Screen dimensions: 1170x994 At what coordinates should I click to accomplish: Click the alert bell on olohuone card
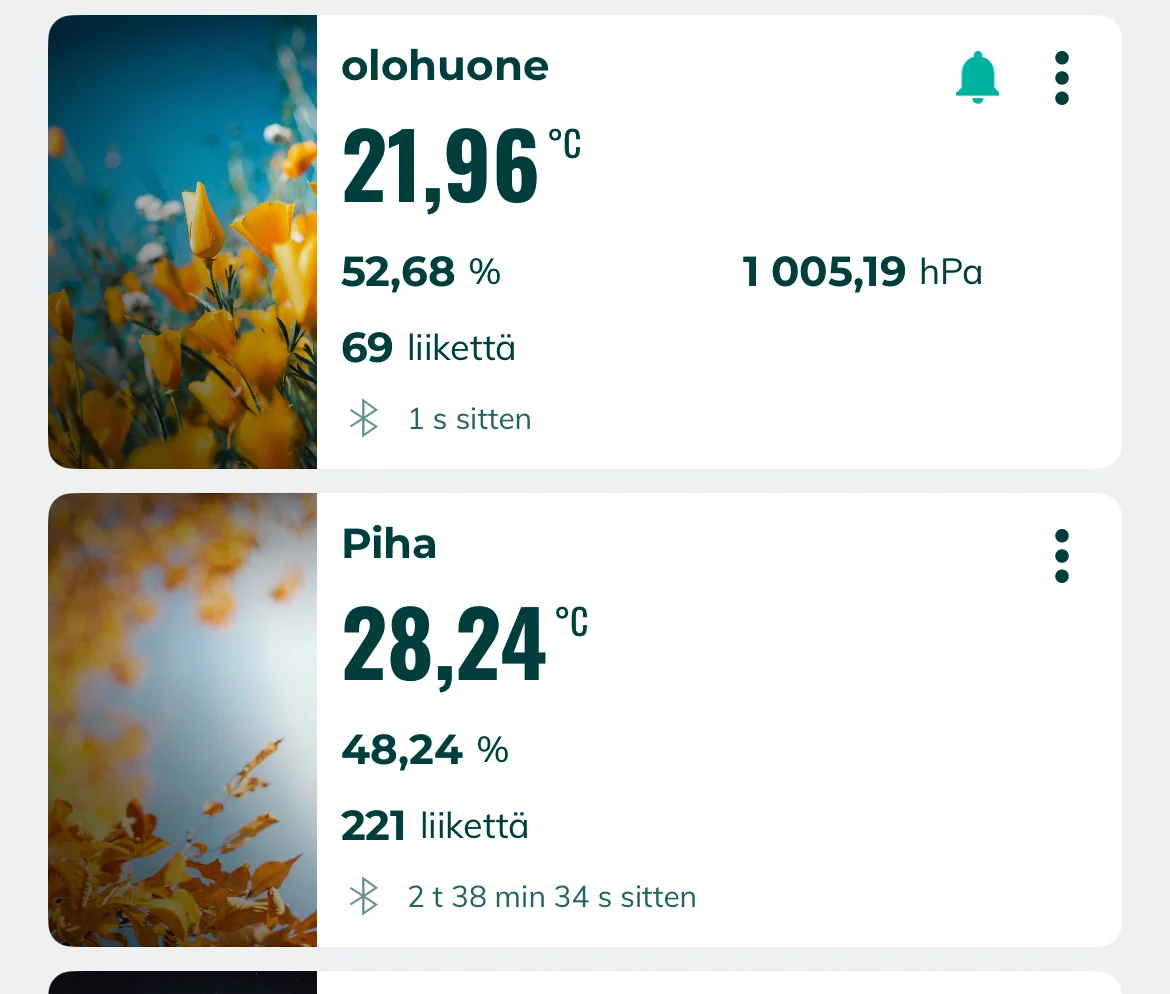click(977, 77)
